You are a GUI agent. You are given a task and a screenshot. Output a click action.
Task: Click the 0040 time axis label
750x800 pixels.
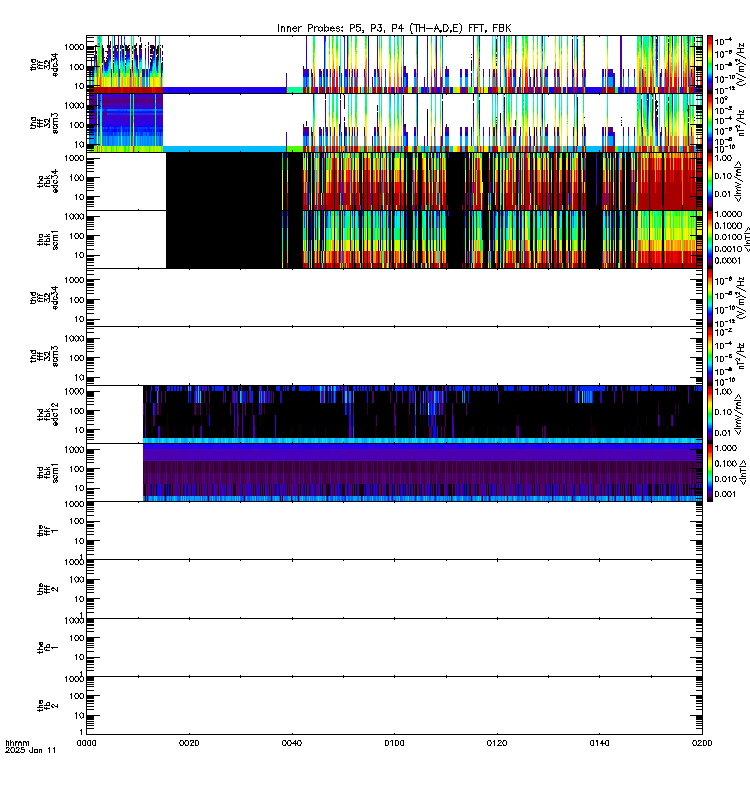click(x=291, y=743)
